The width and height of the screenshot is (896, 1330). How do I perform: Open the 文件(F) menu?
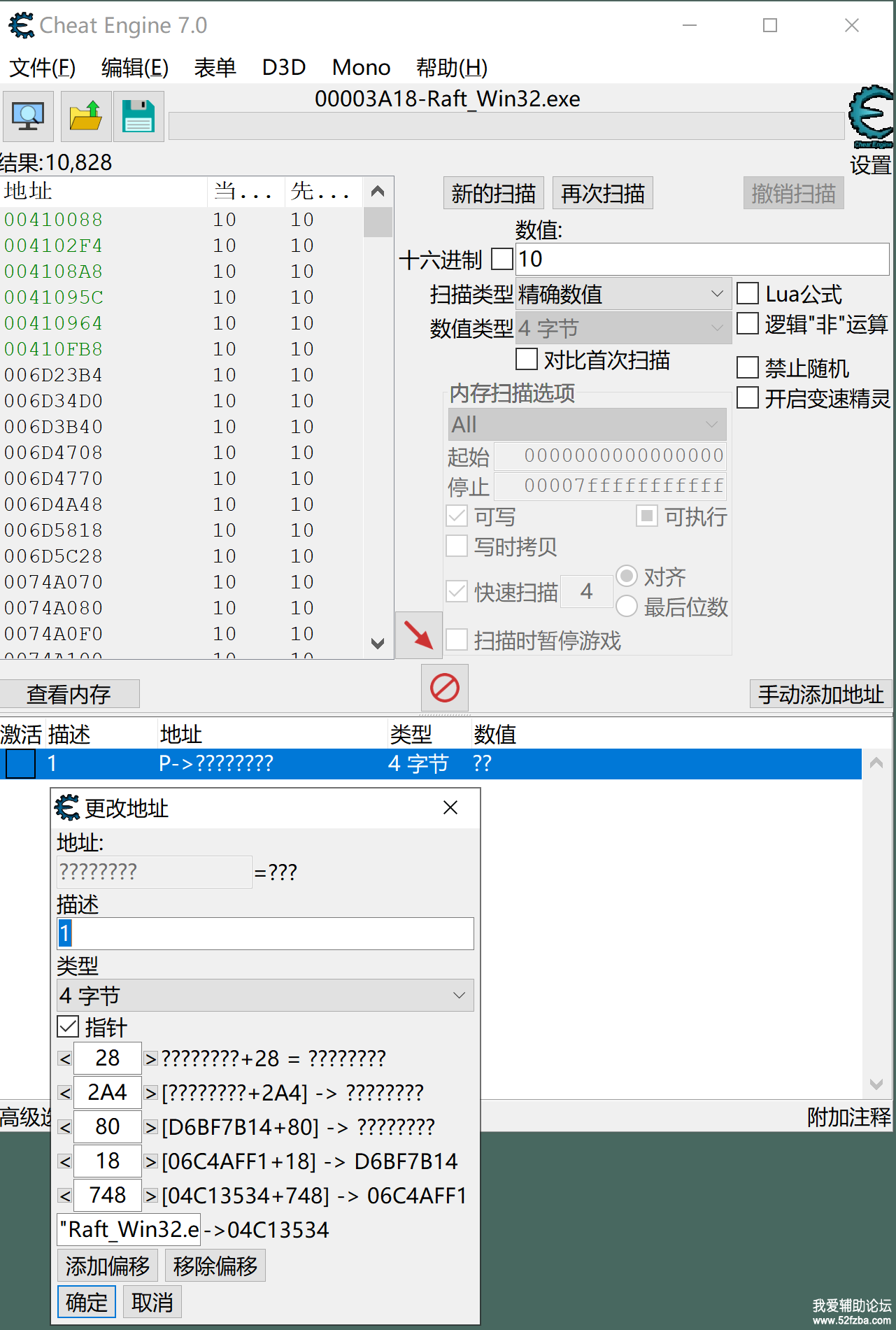point(43,67)
